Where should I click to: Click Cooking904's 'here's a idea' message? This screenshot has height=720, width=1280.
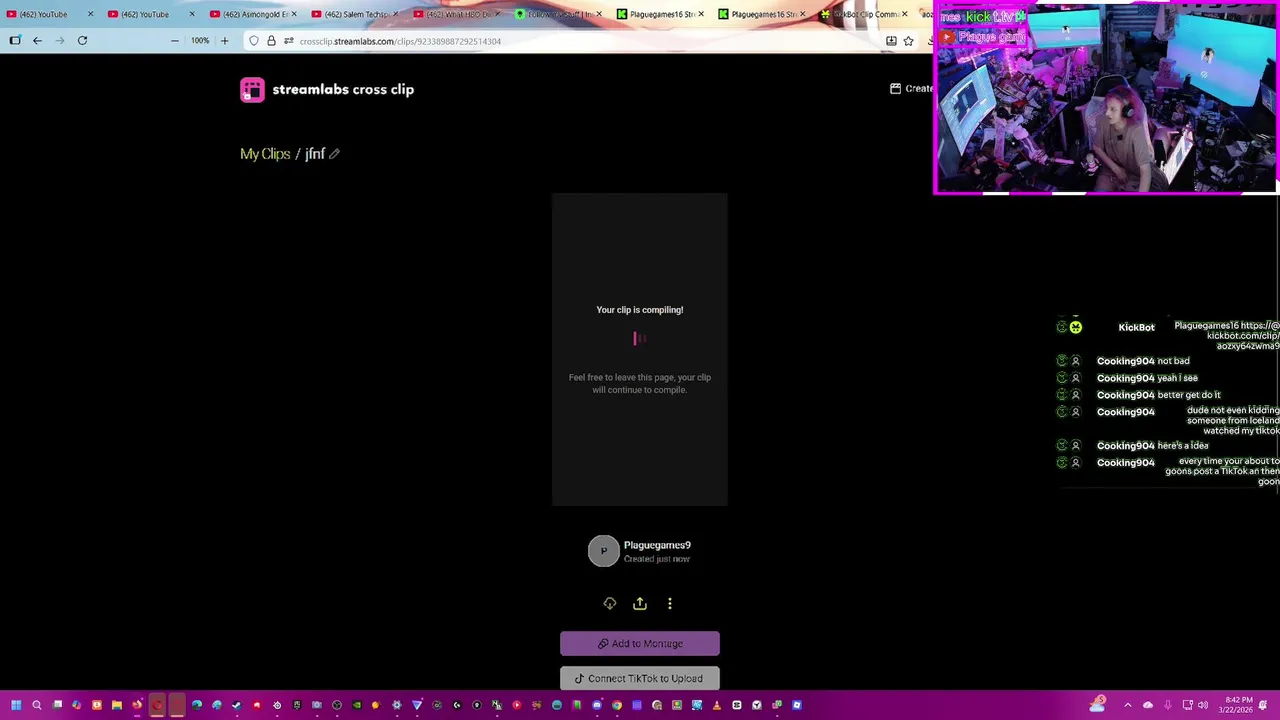1183,446
